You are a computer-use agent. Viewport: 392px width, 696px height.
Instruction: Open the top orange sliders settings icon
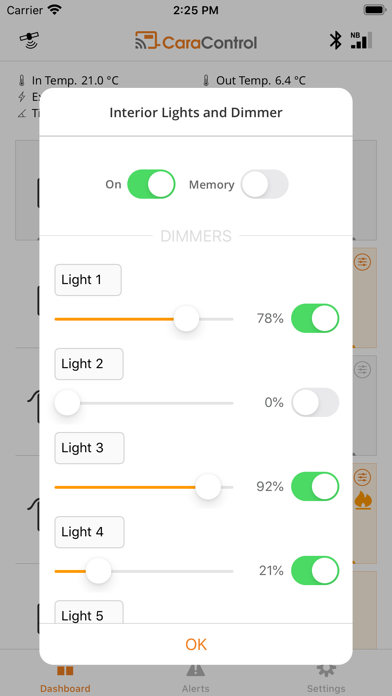tap(363, 261)
